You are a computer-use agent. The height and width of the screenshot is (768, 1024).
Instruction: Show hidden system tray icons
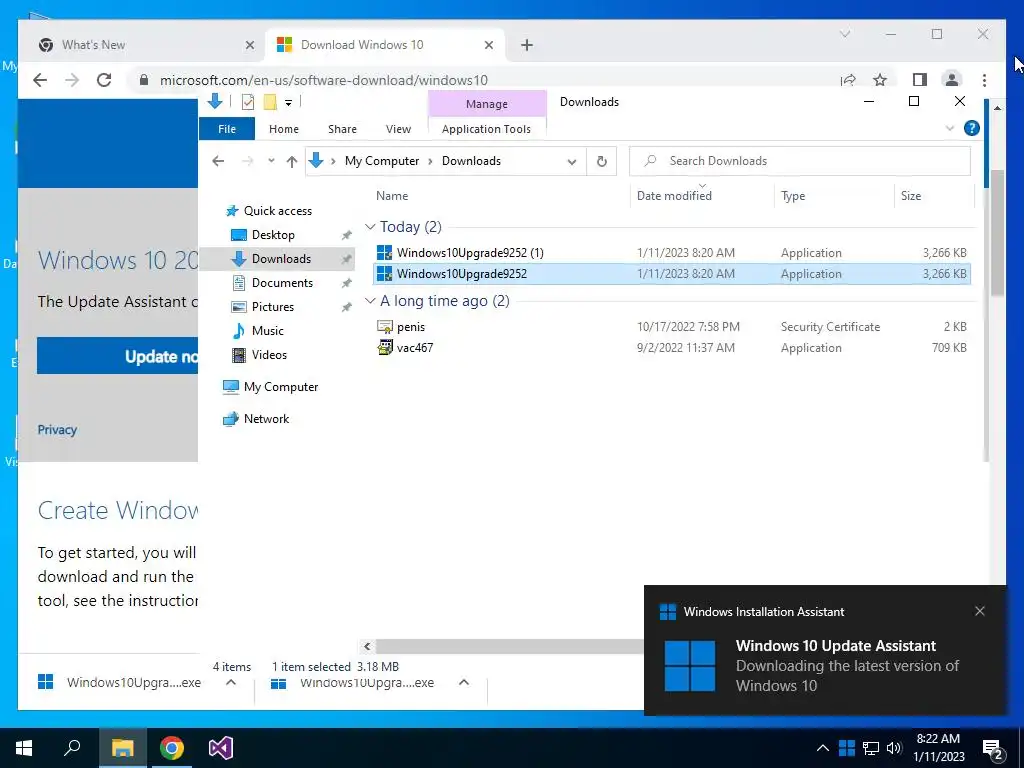click(x=823, y=748)
